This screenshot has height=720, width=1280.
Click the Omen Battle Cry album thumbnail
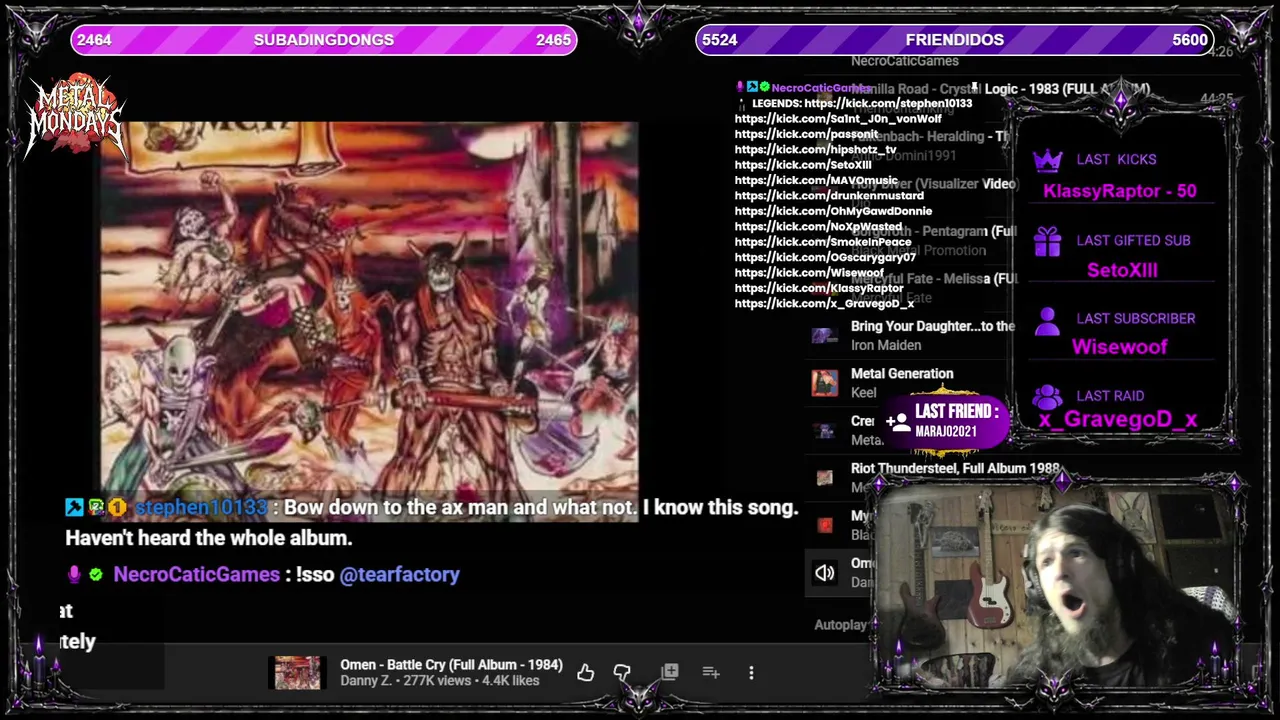[x=298, y=673]
